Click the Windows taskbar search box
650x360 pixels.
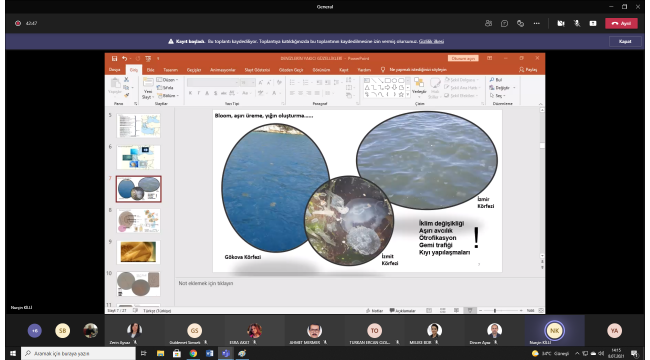coord(78,353)
